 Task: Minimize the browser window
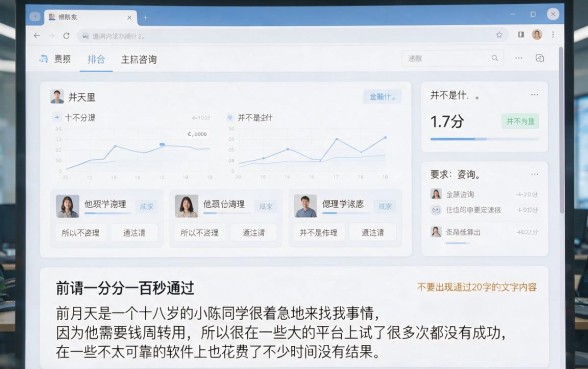pos(513,14)
